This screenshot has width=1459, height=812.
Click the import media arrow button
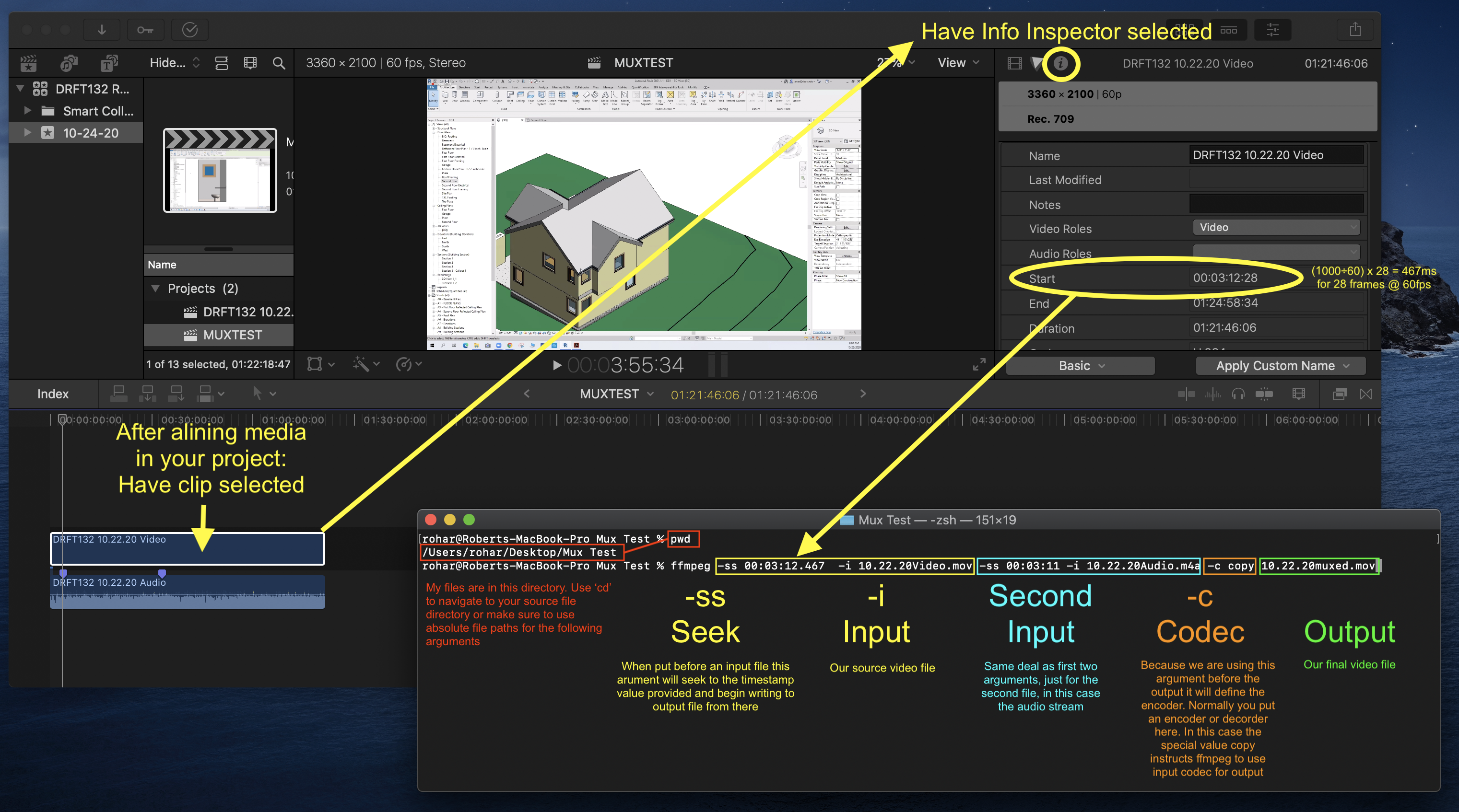click(x=102, y=30)
